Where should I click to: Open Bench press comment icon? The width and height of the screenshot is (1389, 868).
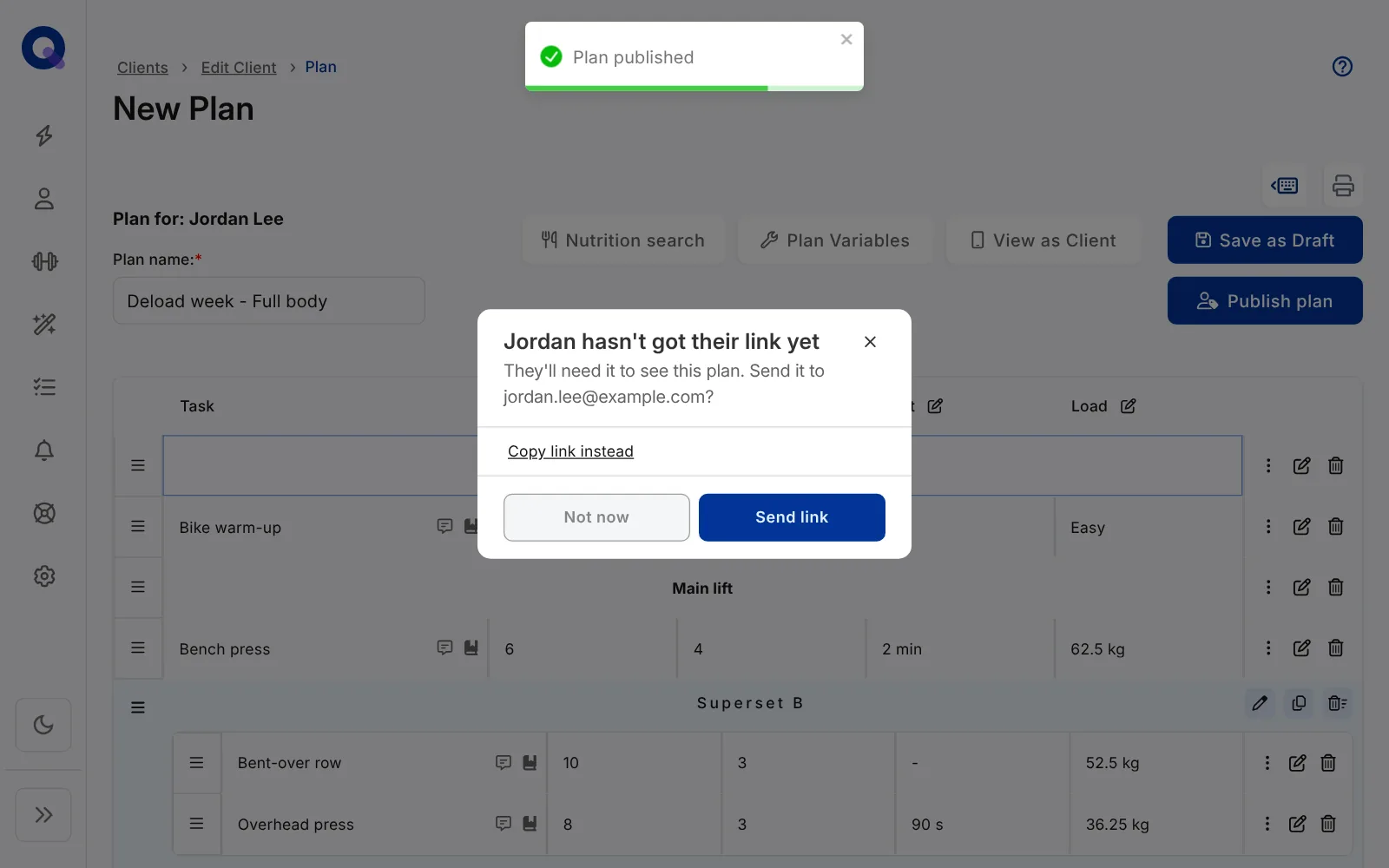click(444, 648)
